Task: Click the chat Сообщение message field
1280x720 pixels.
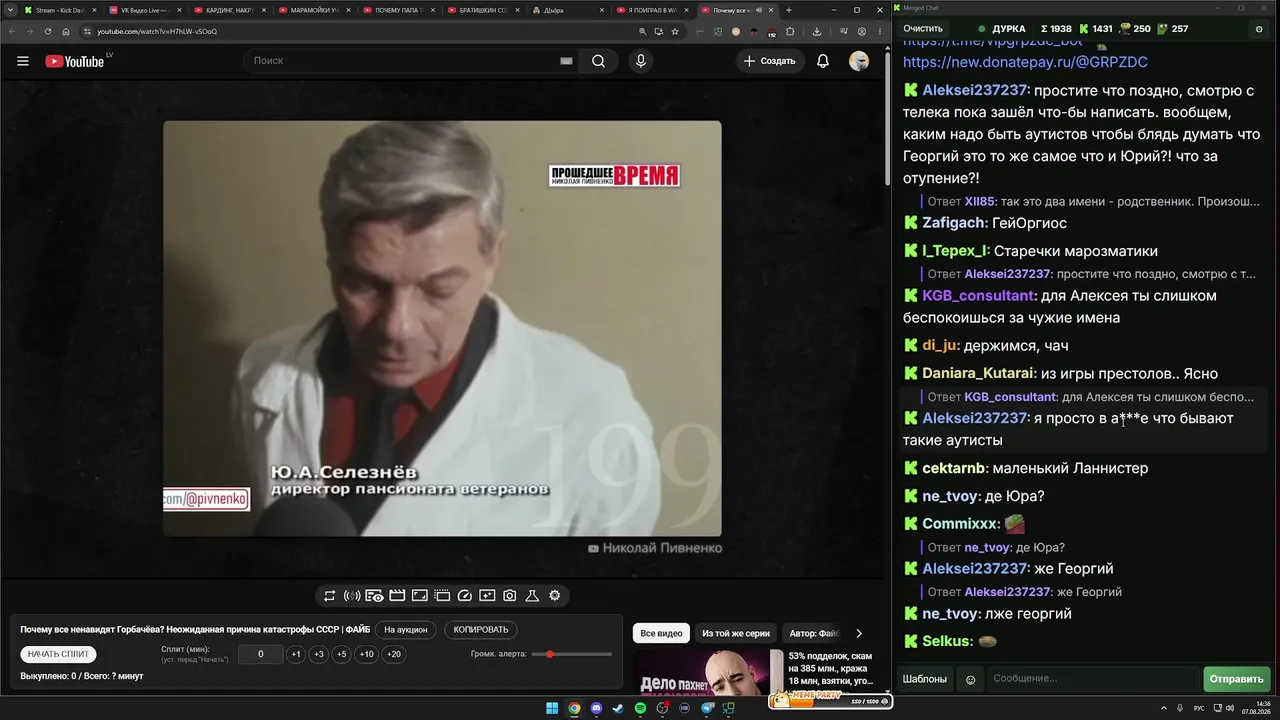Action: tap(1093, 679)
